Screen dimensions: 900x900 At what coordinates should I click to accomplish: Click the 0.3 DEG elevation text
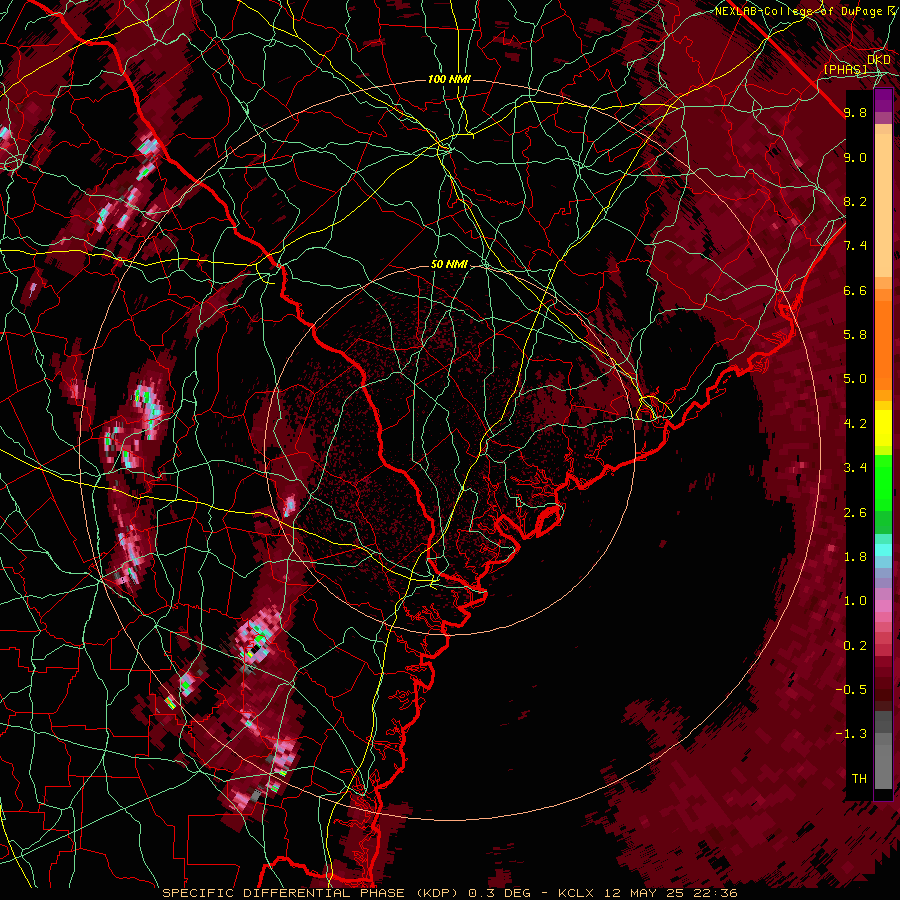(x=501, y=893)
